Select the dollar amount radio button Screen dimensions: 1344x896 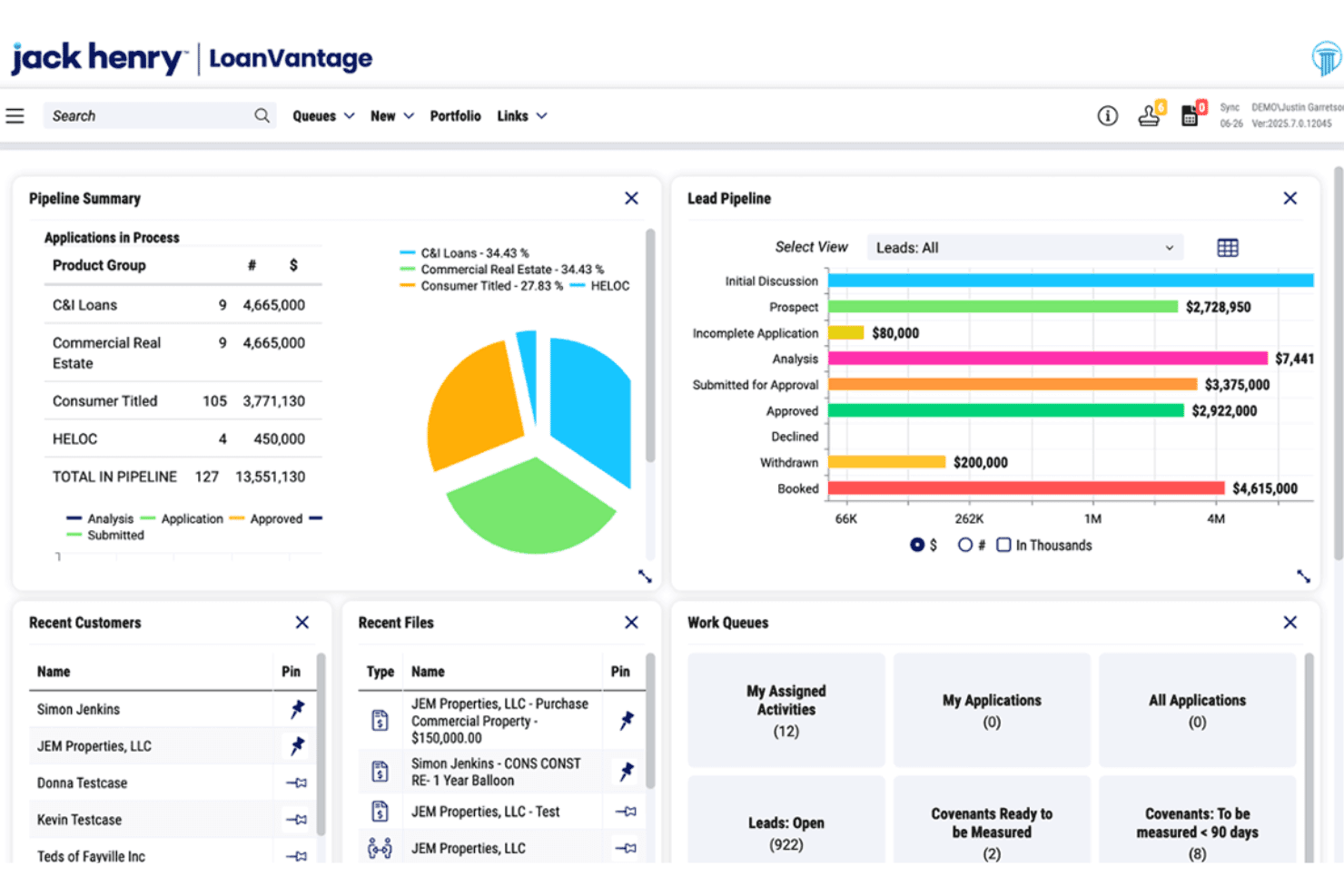917,545
